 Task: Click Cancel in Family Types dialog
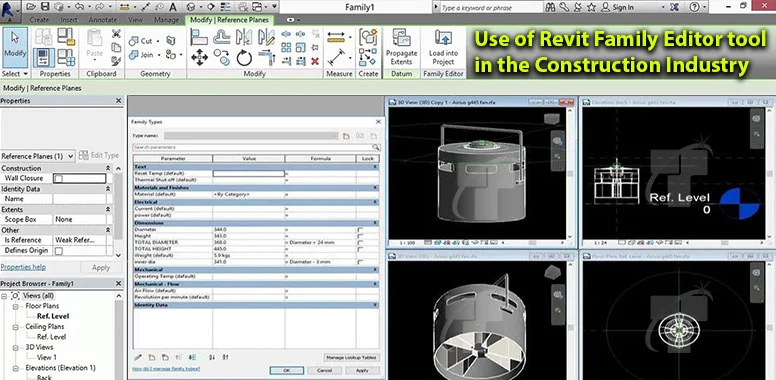click(x=324, y=370)
